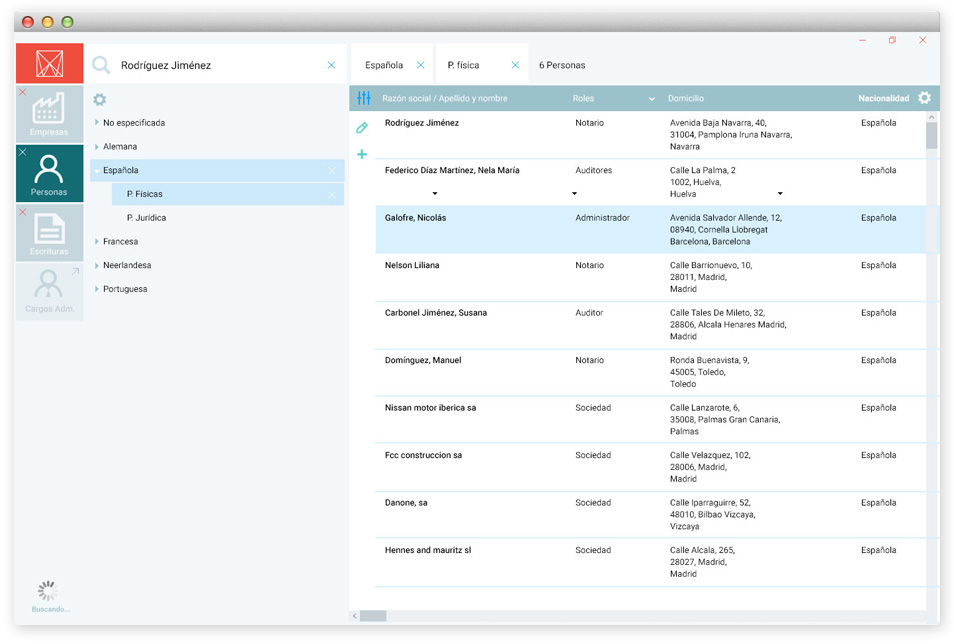Select the Galofre, Nicolás row
This screenshot has height=644, width=954.
tap(415, 218)
